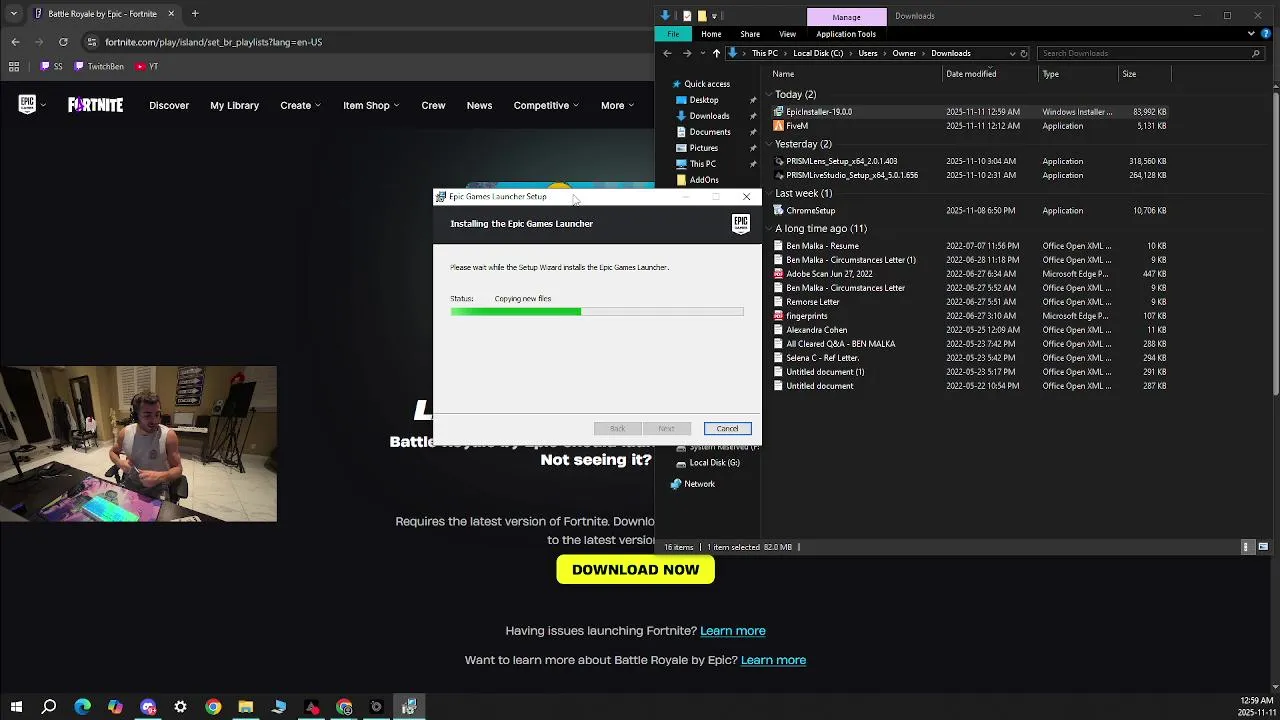Image resolution: width=1280 pixels, height=720 pixels.
Task: Open Google Chrome from the taskbar
Action: [213, 707]
